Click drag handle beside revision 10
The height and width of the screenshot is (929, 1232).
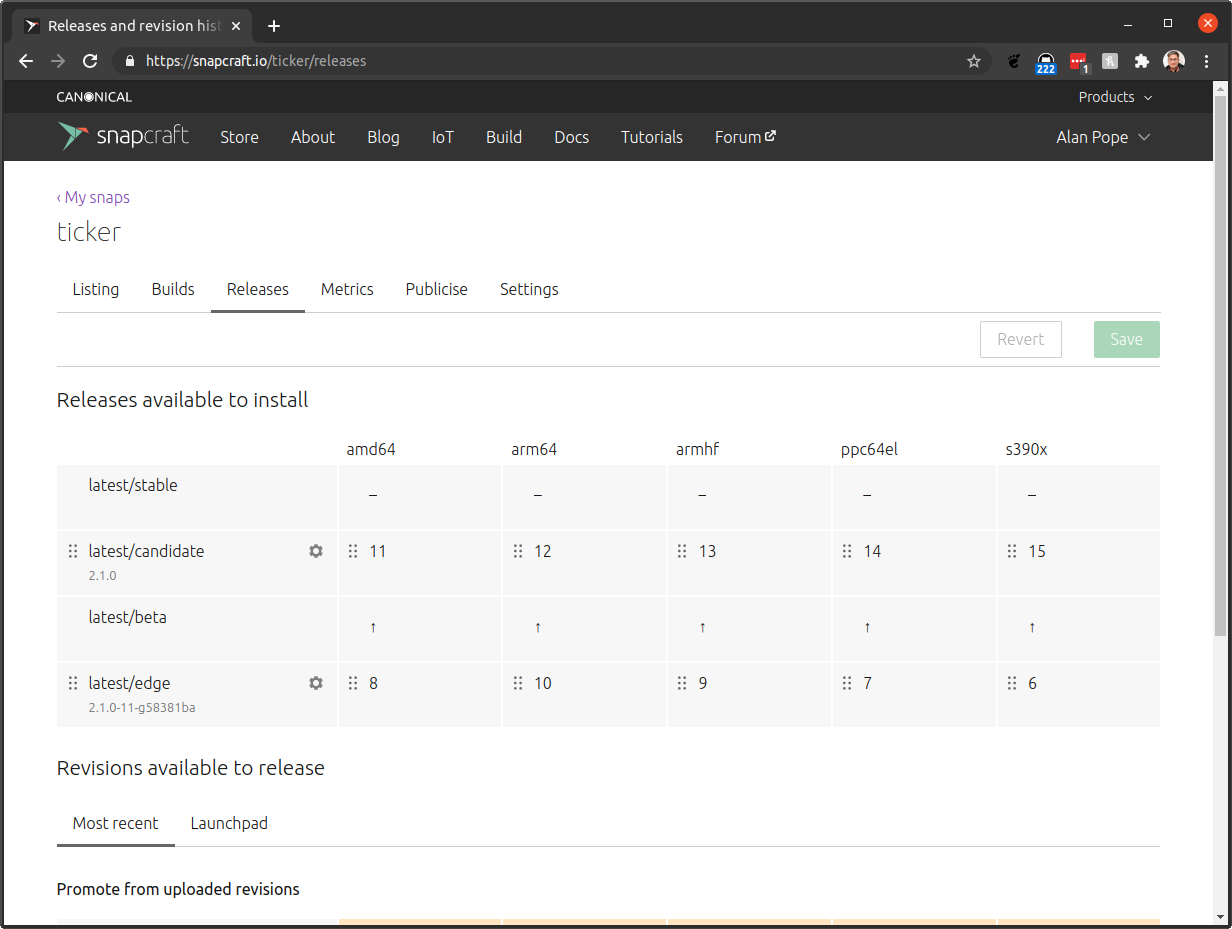coord(518,683)
